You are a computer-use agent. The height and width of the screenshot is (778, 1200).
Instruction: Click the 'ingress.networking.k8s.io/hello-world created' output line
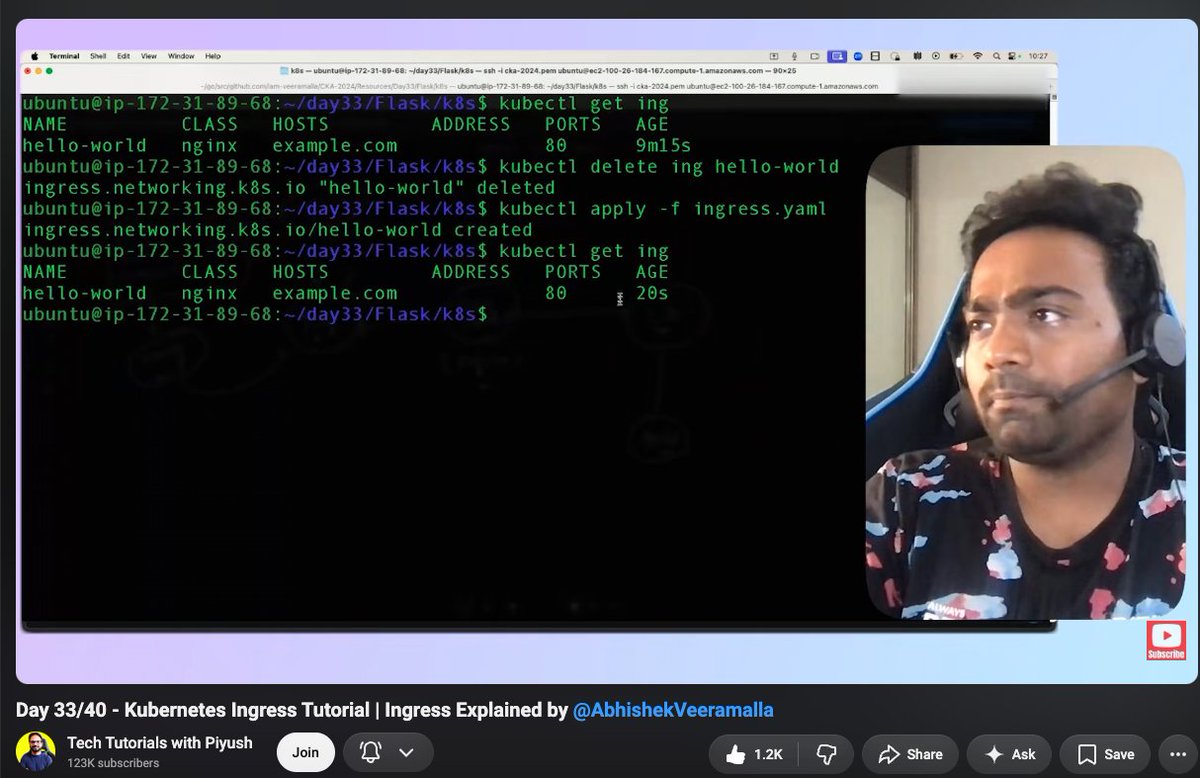click(x=278, y=229)
